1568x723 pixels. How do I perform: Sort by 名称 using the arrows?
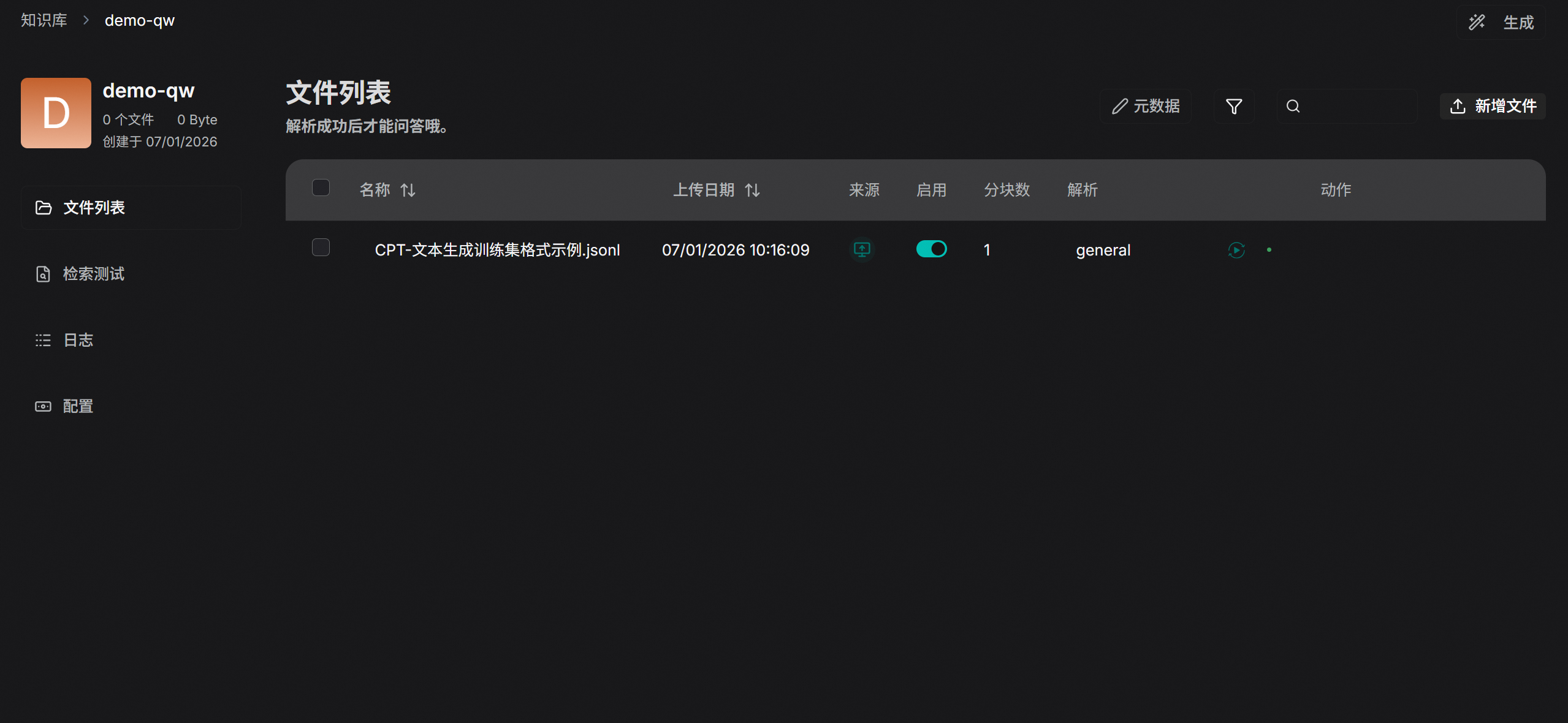pos(408,191)
